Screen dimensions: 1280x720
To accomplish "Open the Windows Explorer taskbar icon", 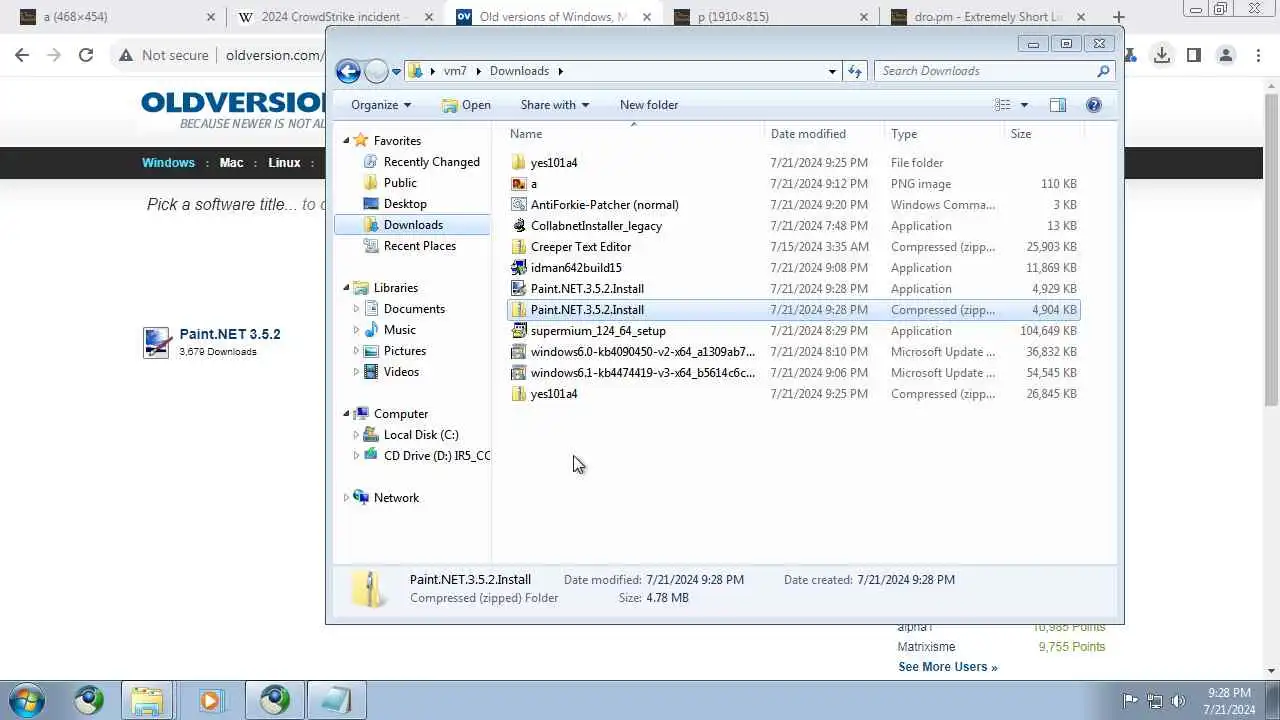I will pyautogui.click(x=147, y=700).
